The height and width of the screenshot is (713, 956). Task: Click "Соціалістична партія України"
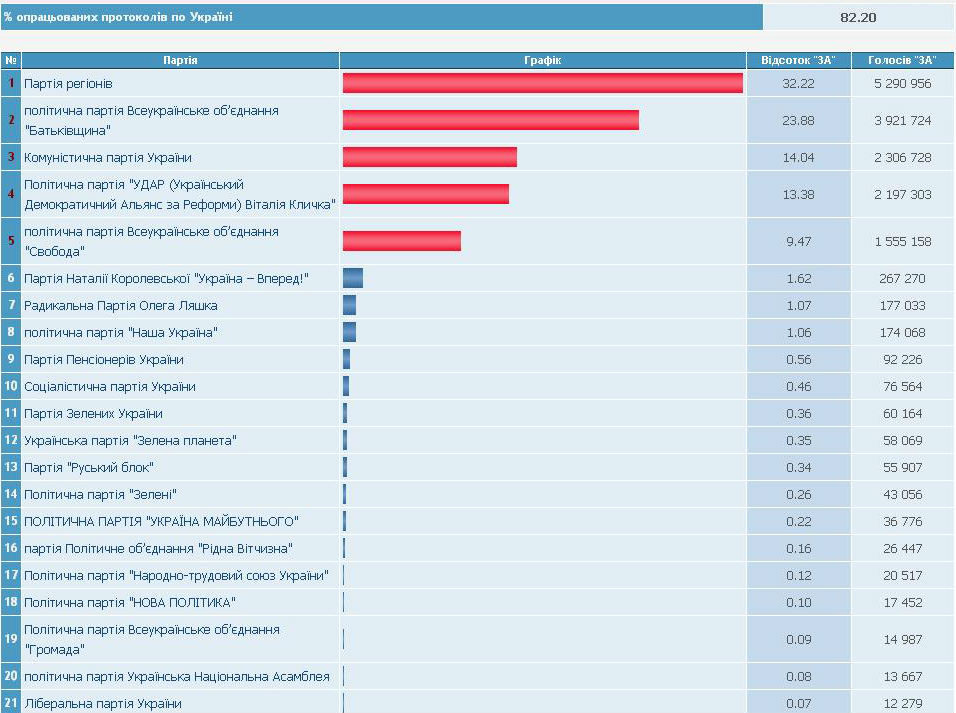pyautogui.click(x=110, y=387)
